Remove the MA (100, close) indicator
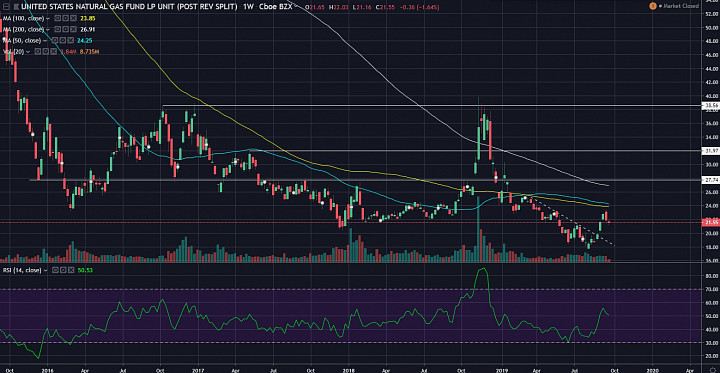720x373 pixels. click(x=73, y=18)
